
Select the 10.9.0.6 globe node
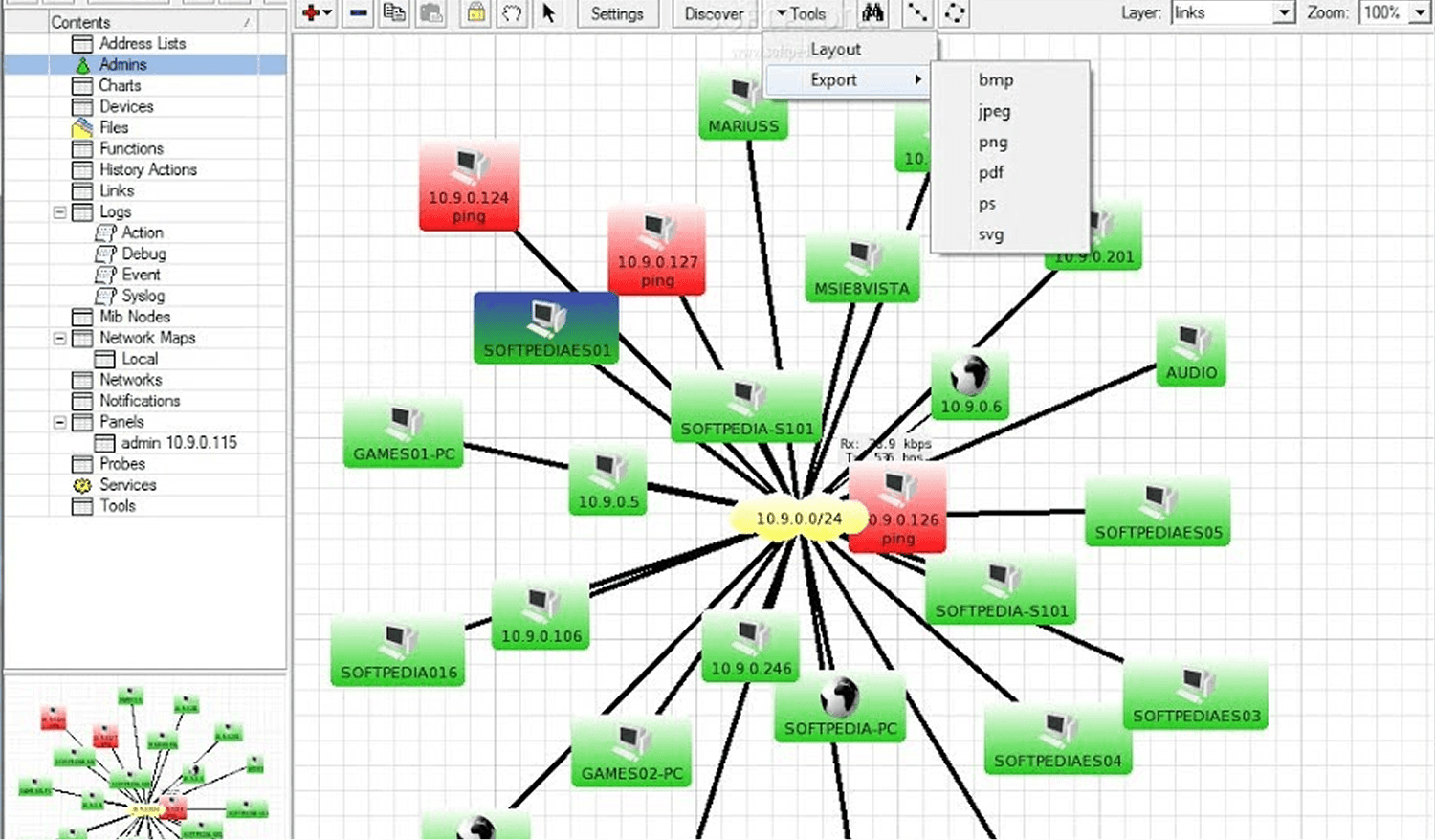[970, 385]
